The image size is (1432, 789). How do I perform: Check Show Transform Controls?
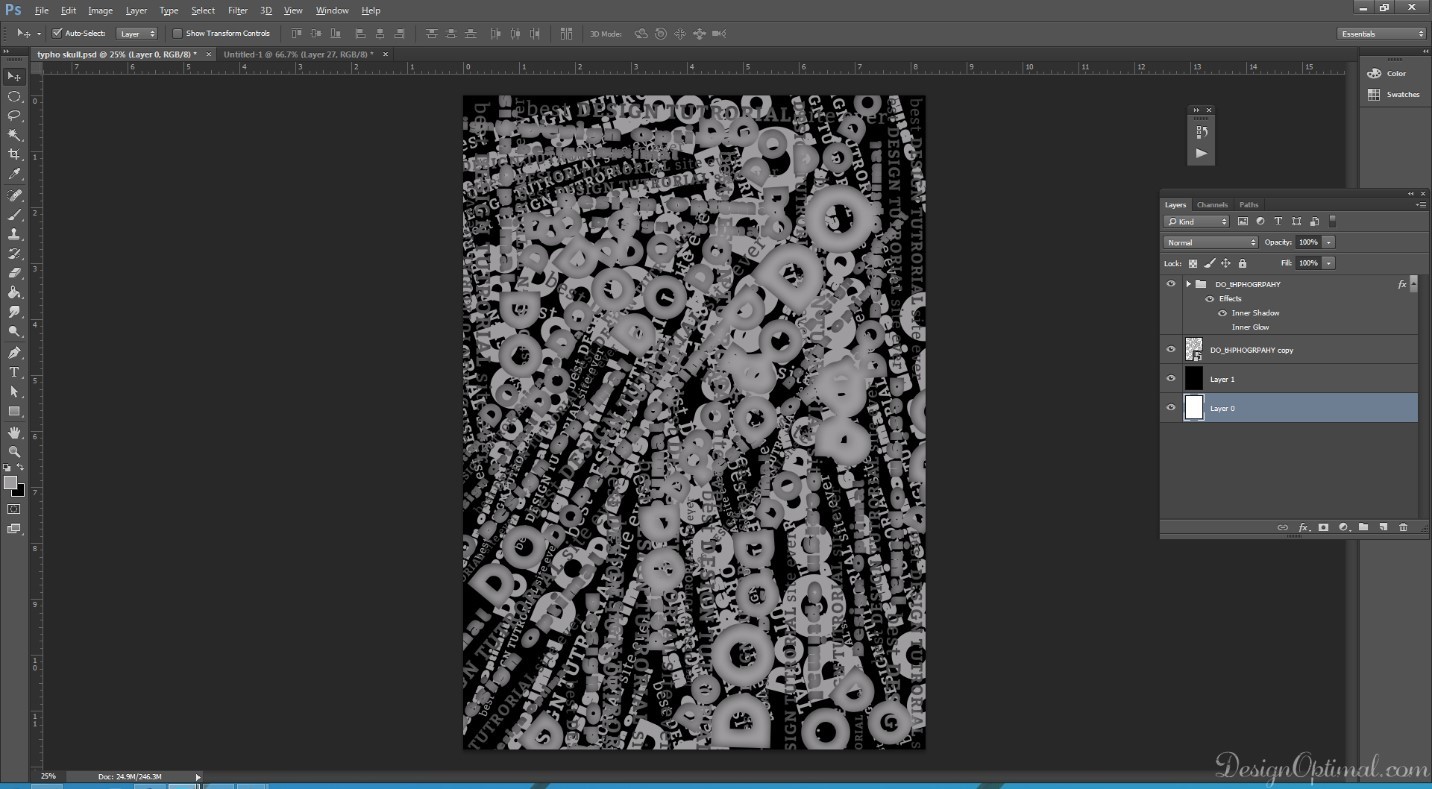tap(177, 33)
